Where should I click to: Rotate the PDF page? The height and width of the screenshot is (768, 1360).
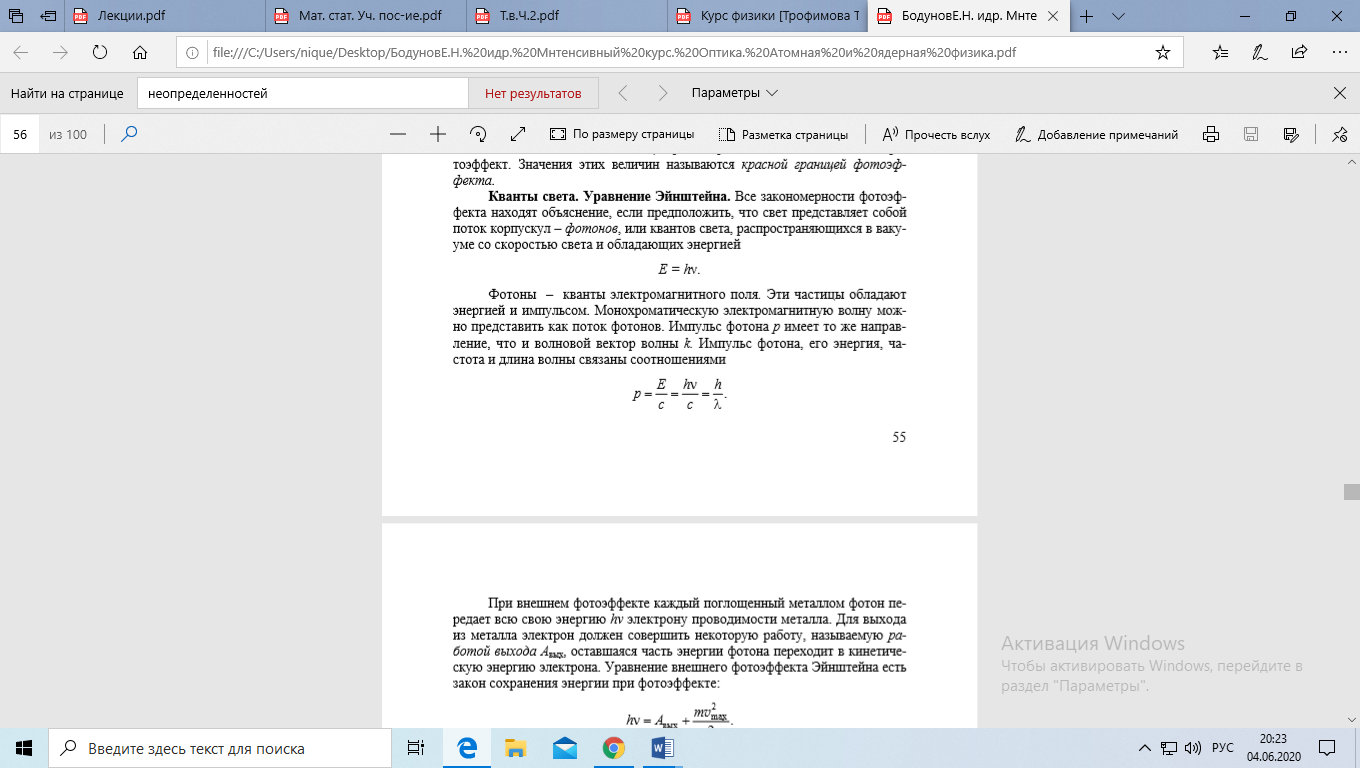pyautogui.click(x=477, y=134)
